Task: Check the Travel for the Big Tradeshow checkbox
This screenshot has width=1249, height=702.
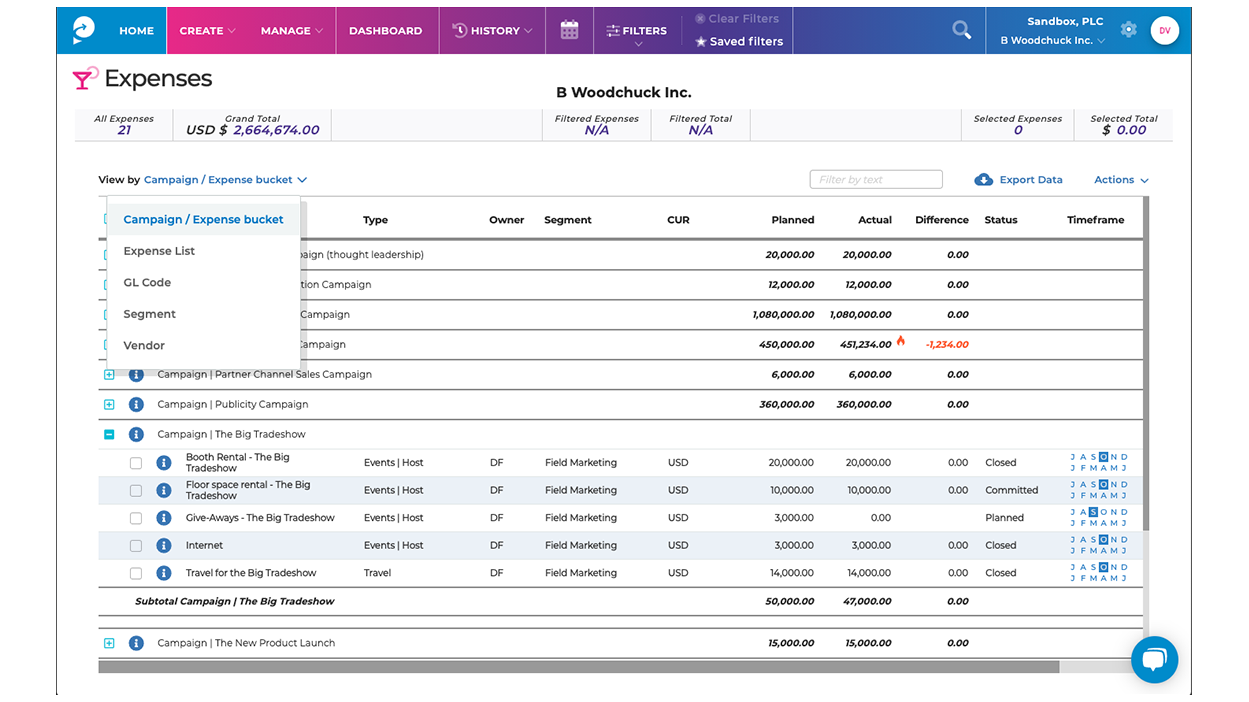Action: 136,573
